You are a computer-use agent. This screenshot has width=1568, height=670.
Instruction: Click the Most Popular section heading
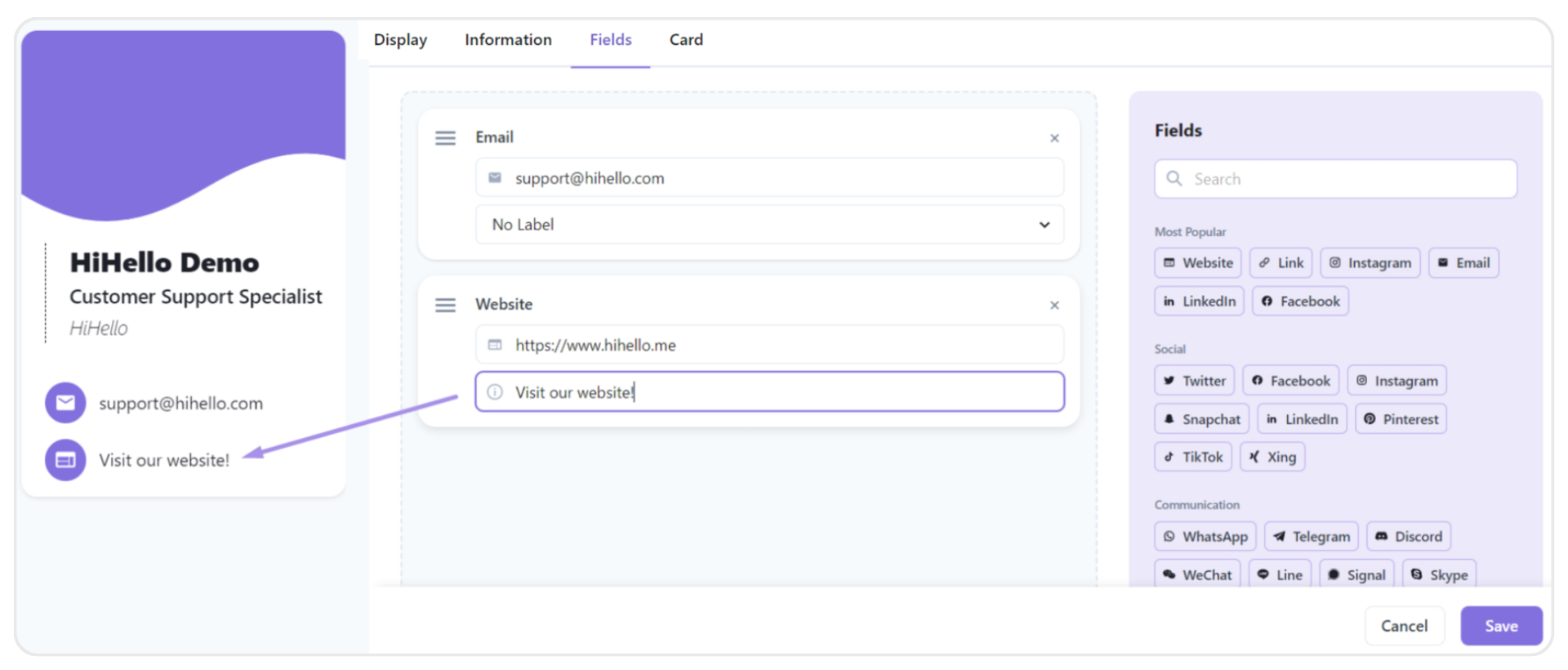click(x=1190, y=232)
